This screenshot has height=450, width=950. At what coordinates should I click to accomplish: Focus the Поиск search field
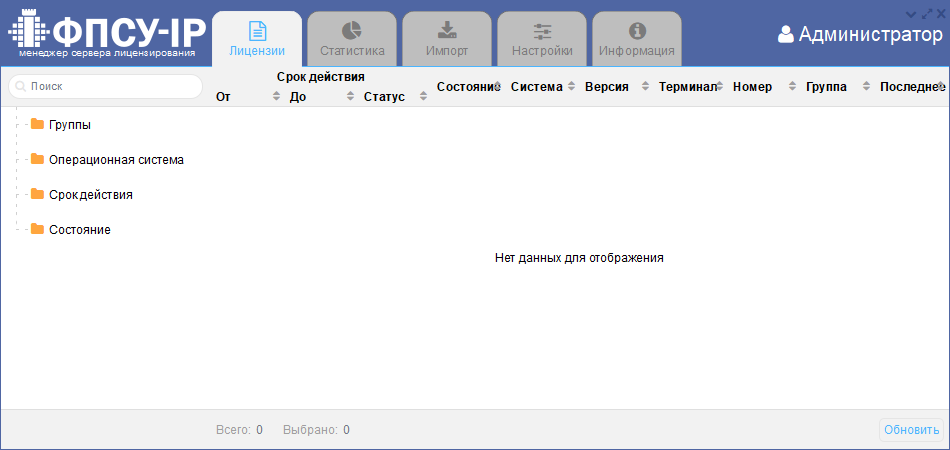[112, 87]
